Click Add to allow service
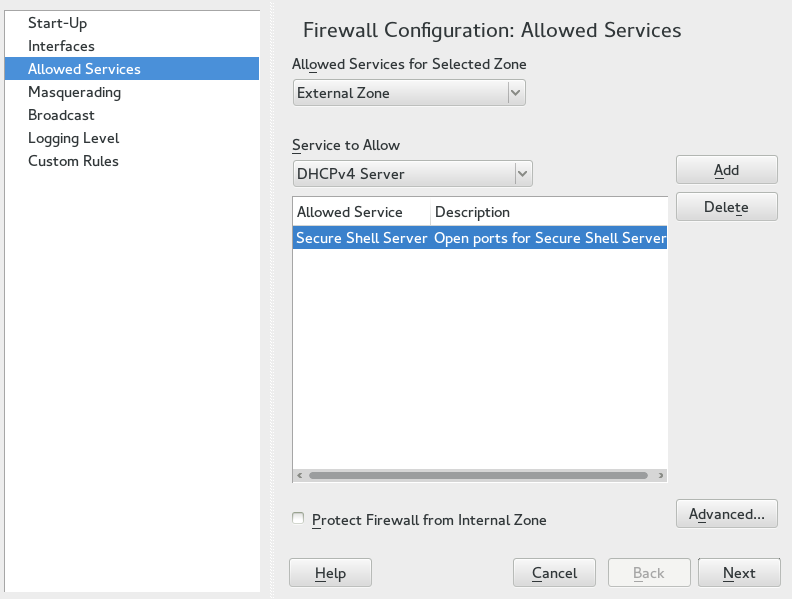 (726, 170)
